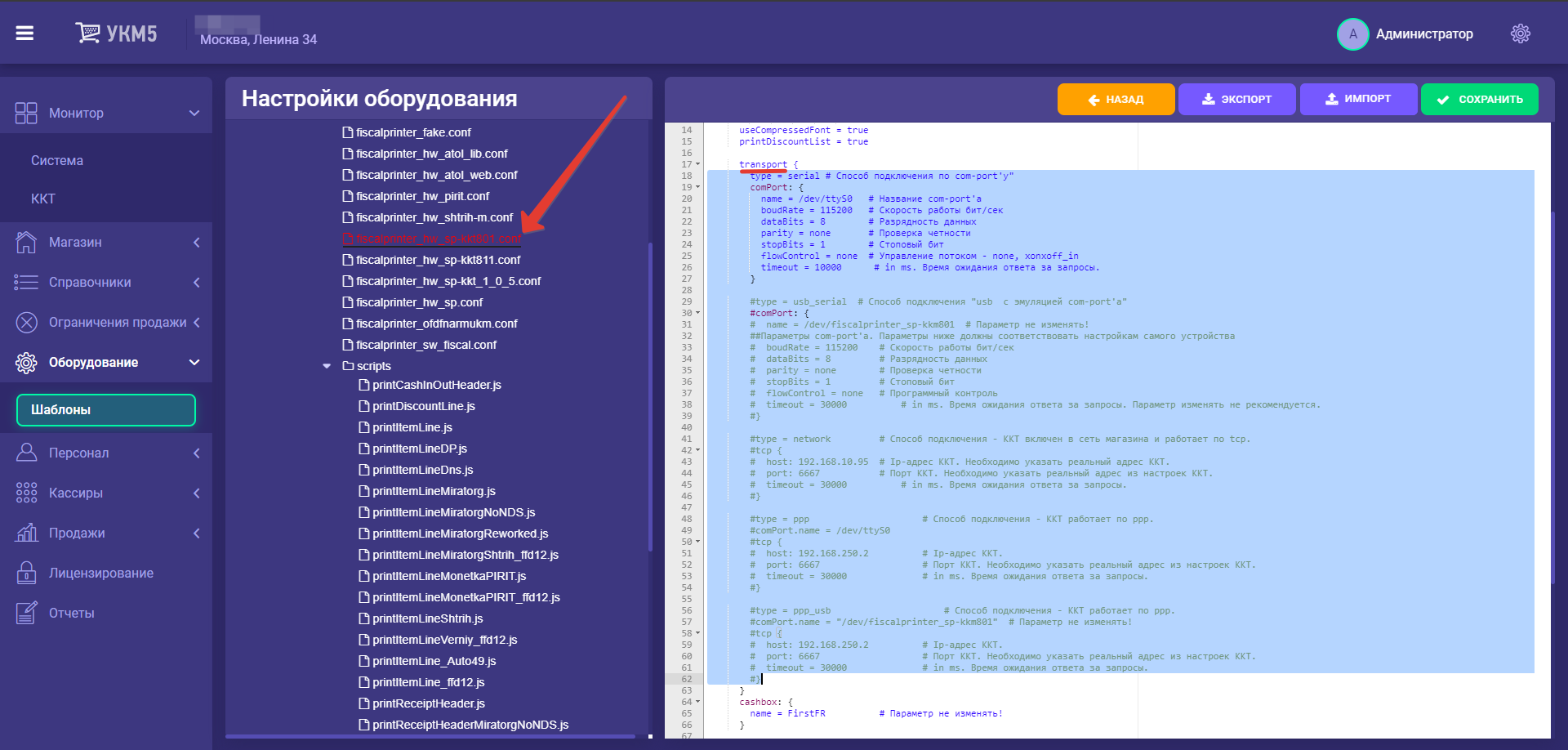Expand the Ограничения продажи chevron

point(196,322)
